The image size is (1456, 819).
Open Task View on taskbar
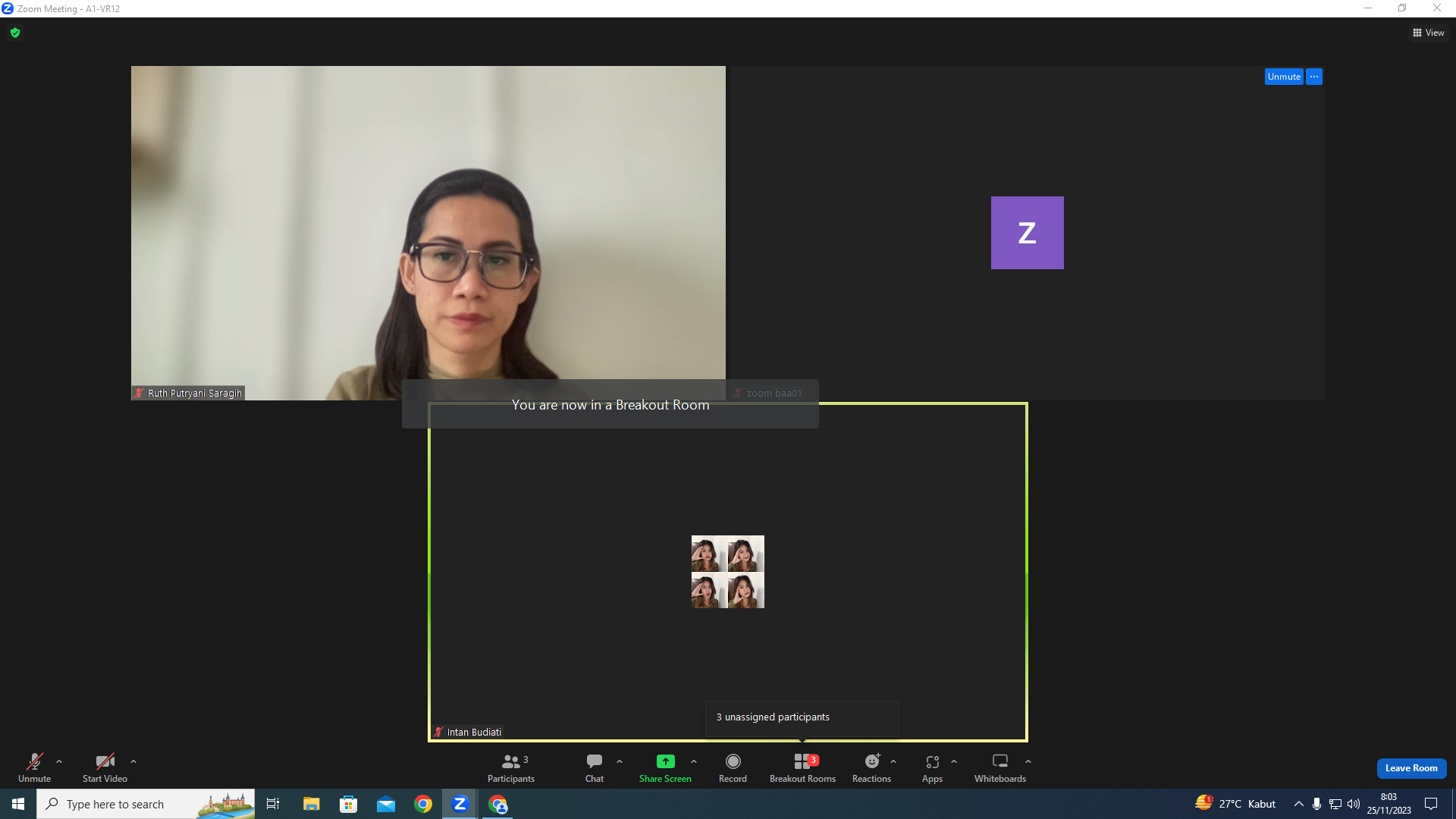pos(273,804)
